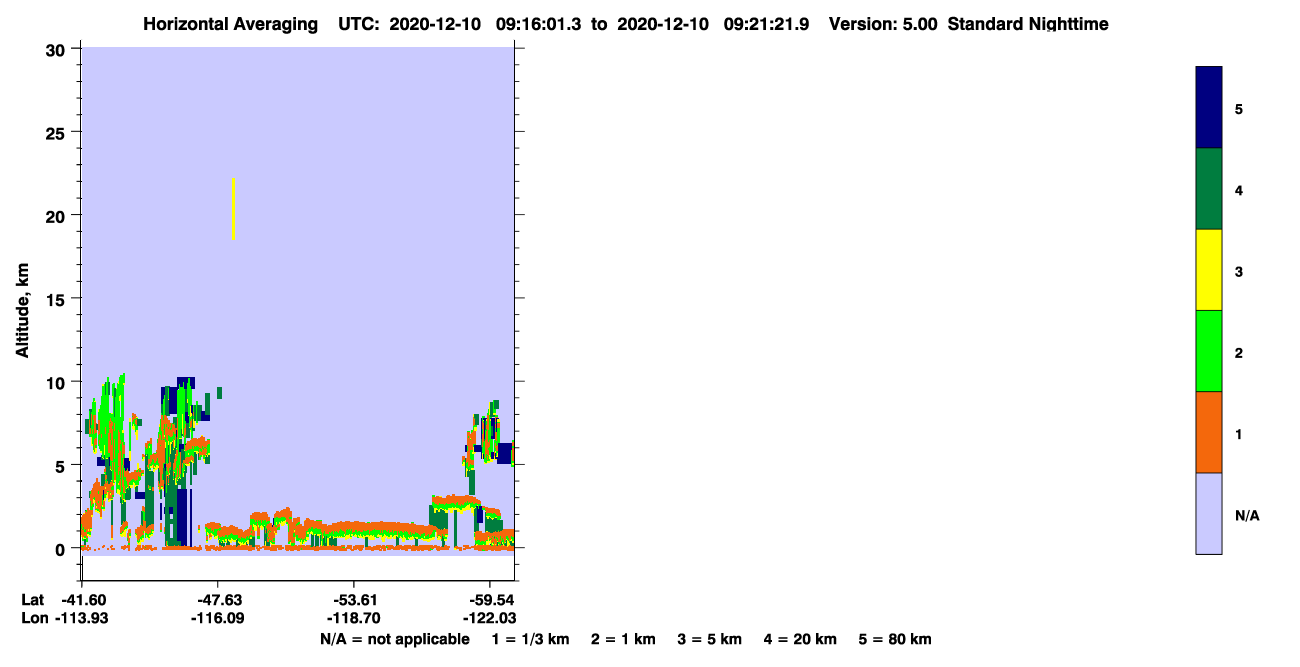1300x667 pixels.
Task: Click the 'Horizontal Averaging' title text
Action: tap(233, 24)
